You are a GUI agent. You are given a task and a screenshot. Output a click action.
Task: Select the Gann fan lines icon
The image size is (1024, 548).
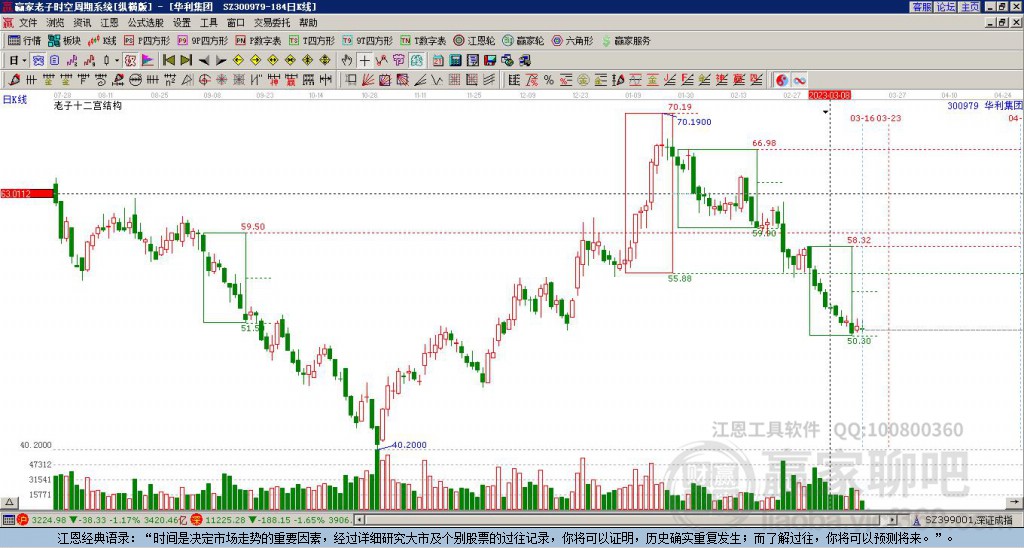368,80
